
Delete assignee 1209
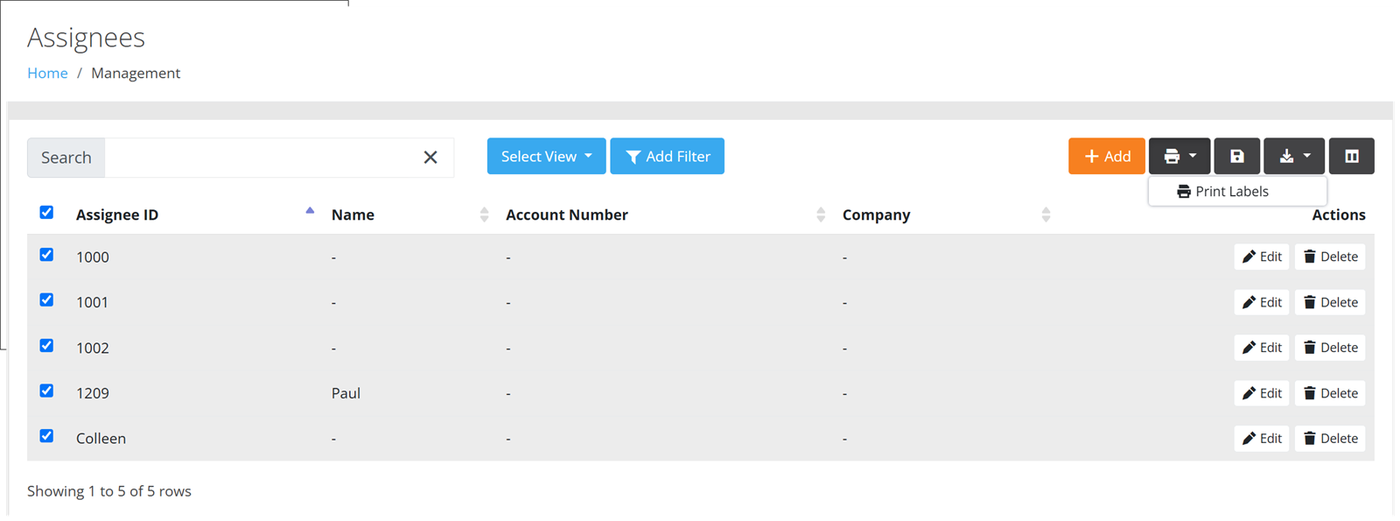pyautogui.click(x=1330, y=393)
